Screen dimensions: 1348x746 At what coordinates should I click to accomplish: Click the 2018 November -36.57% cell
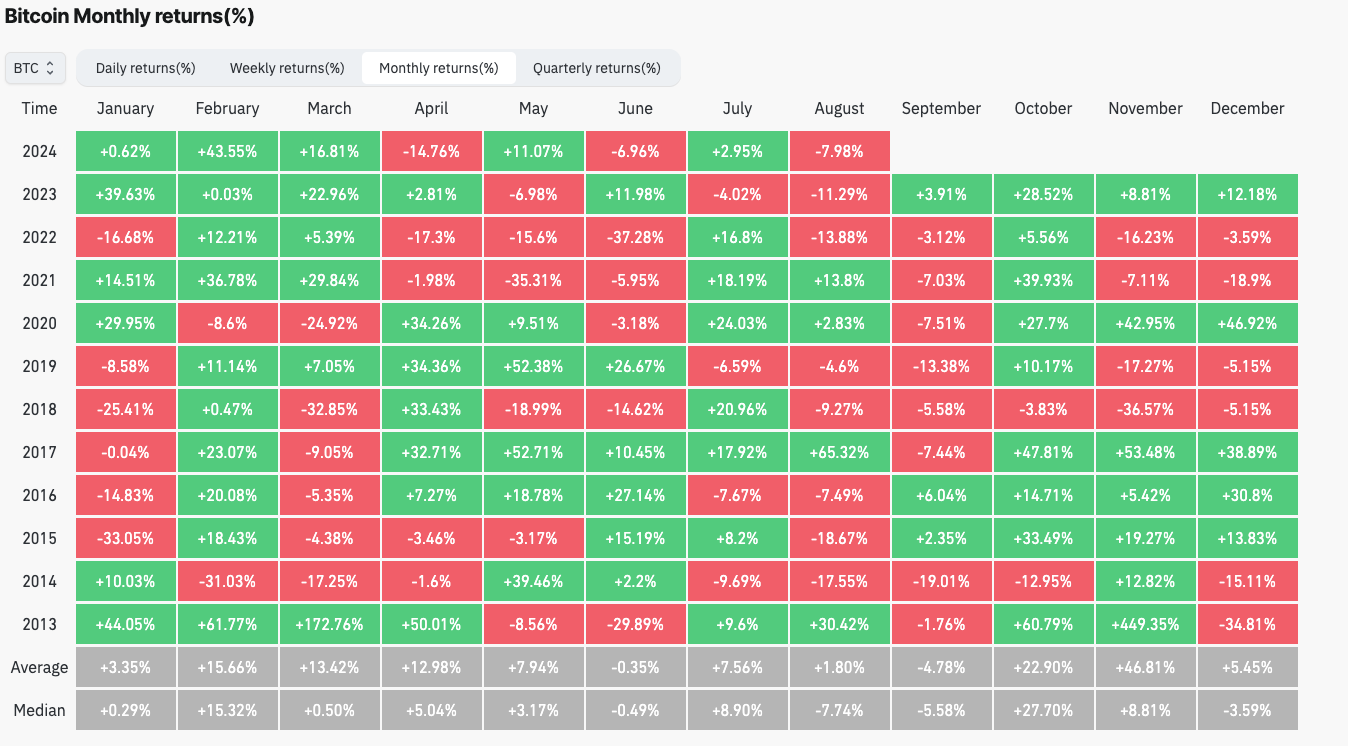[x=1145, y=409]
